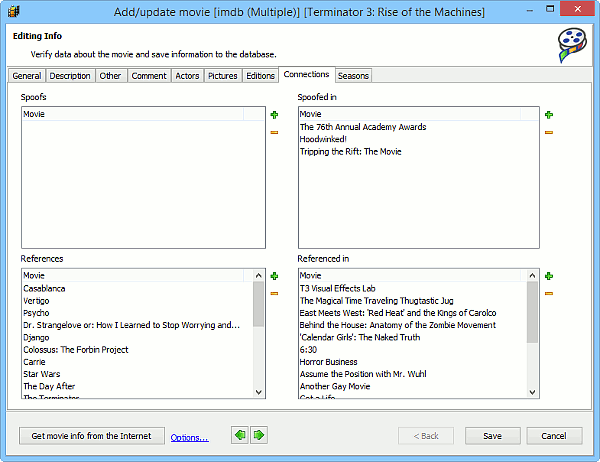Select Psycho in References list
600x462 pixels.
[x=36, y=313]
